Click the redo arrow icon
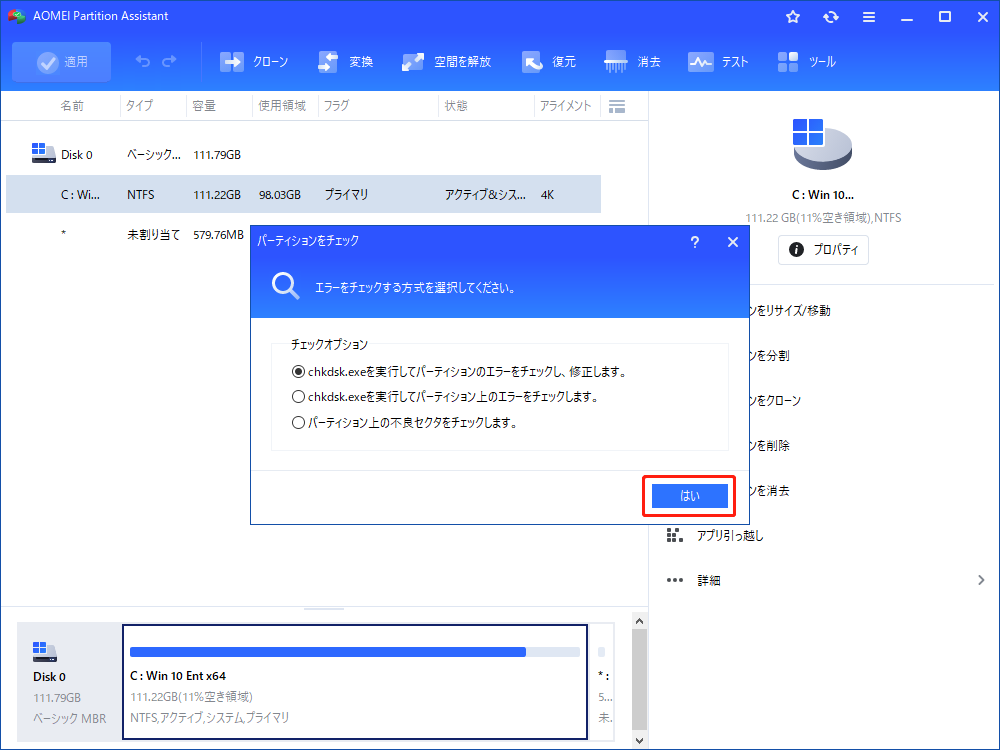The height and width of the screenshot is (750, 1000). (169, 61)
